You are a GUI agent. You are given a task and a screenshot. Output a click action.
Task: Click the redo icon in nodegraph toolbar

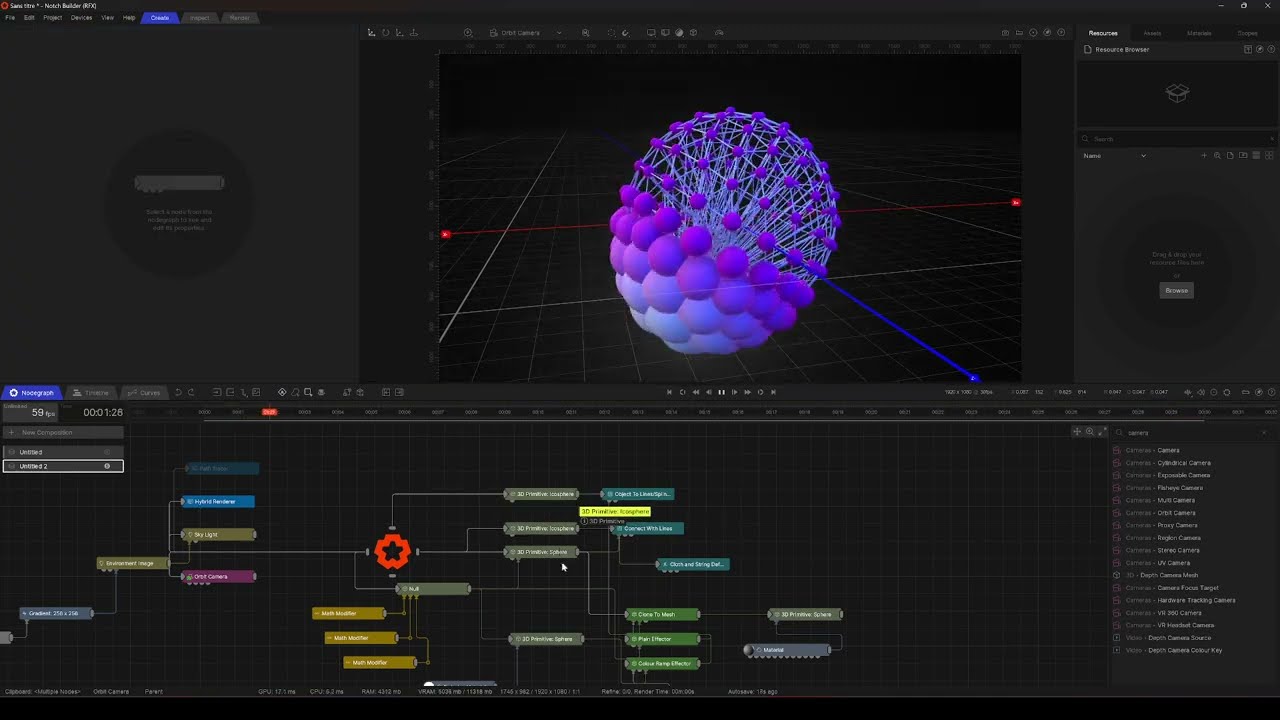coord(191,392)
